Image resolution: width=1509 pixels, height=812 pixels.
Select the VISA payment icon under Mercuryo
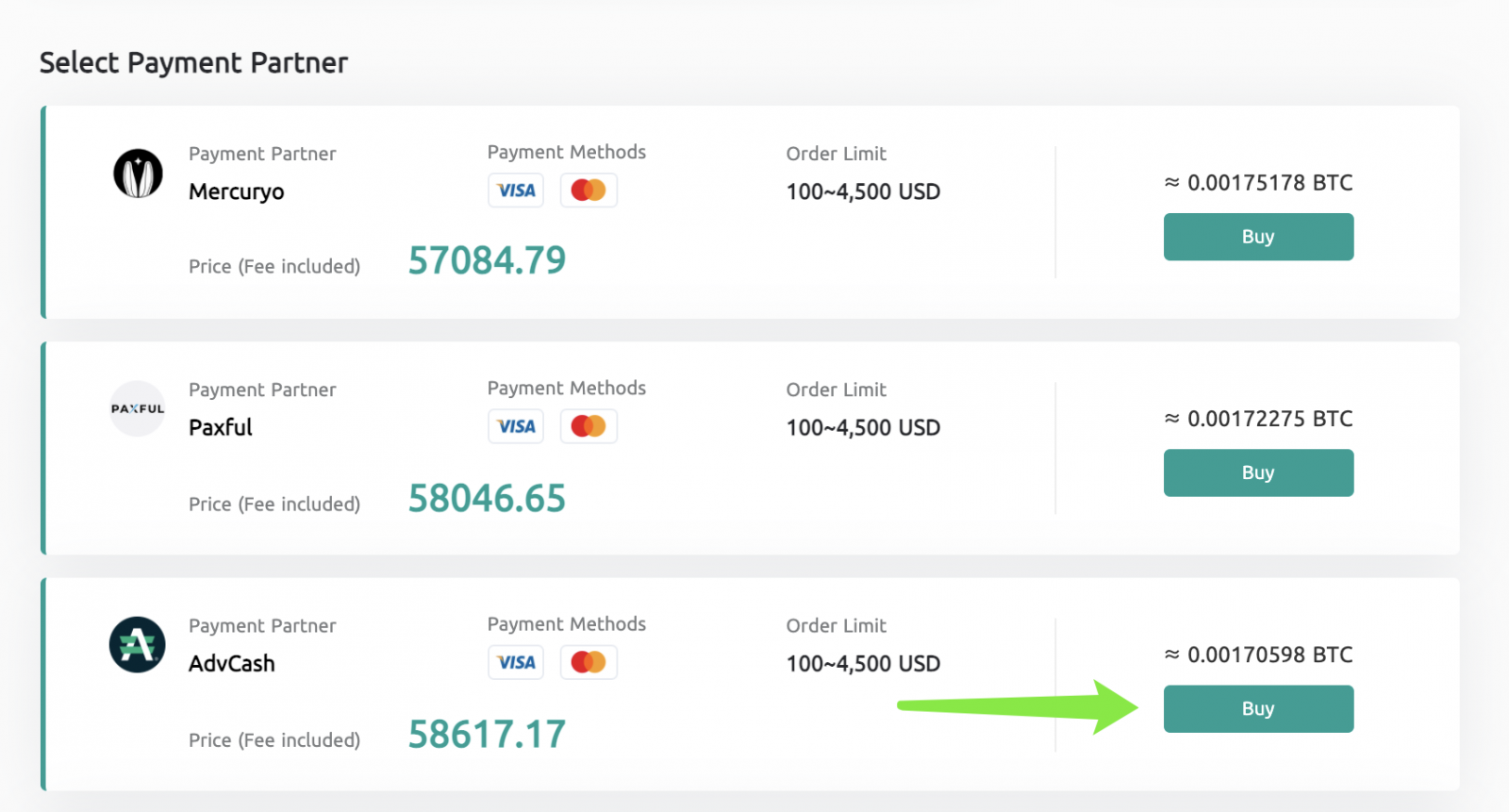[x=515, y=190]
